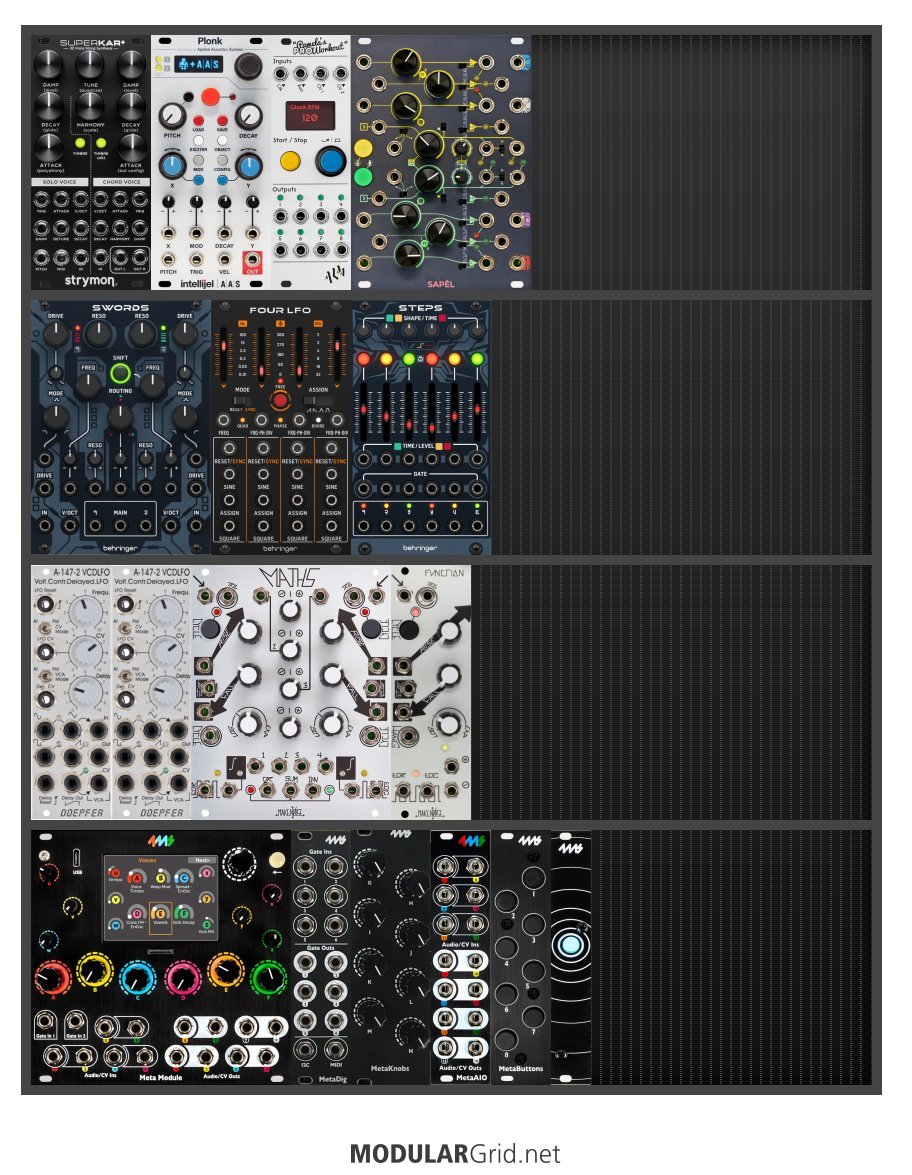The height and width of the screenshot is (1175, 912).
Task: Toggle the first red step button on Steps
Action: 363,359
